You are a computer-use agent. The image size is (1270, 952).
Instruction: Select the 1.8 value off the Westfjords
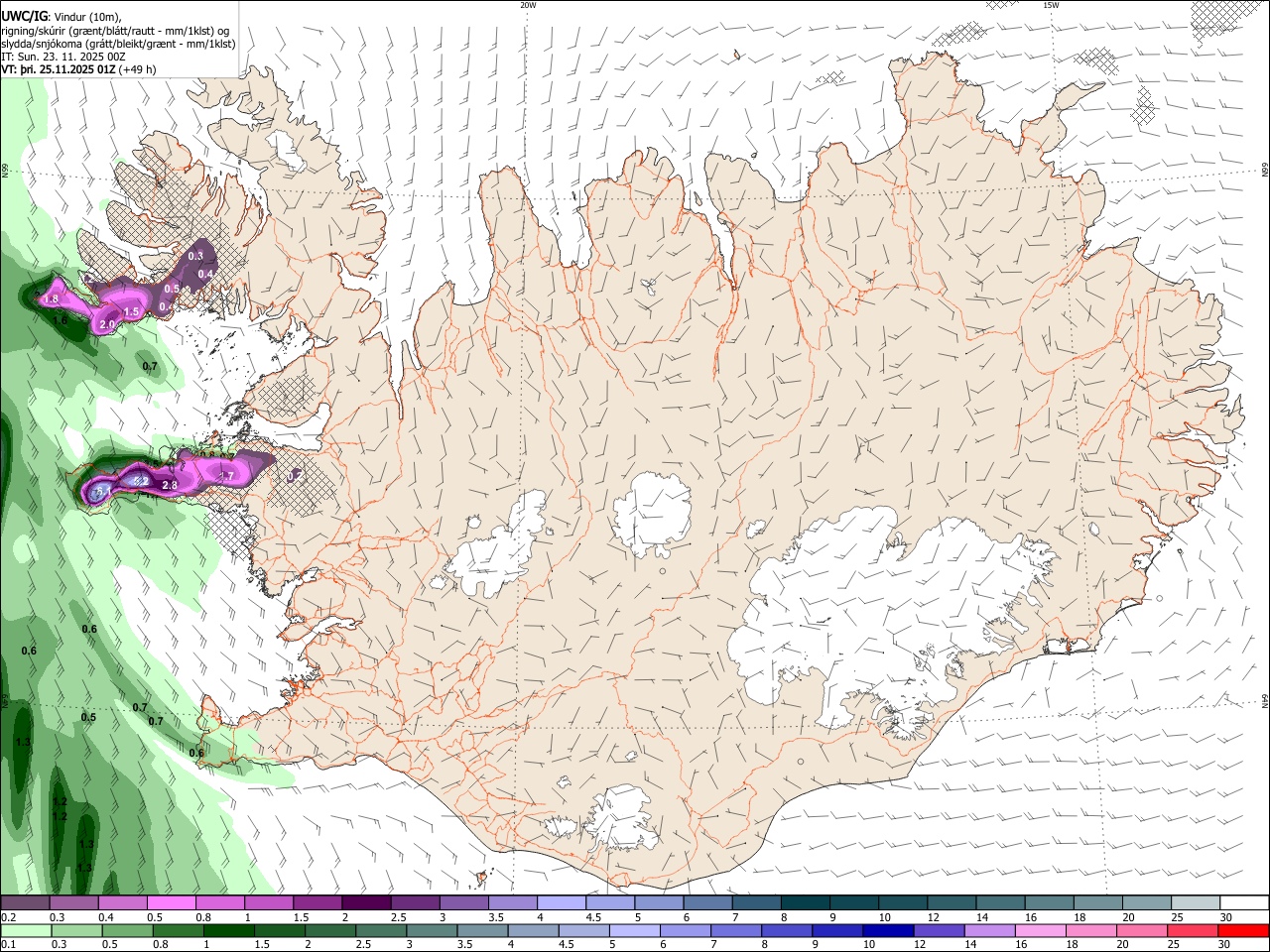click(x=52, y=298)
